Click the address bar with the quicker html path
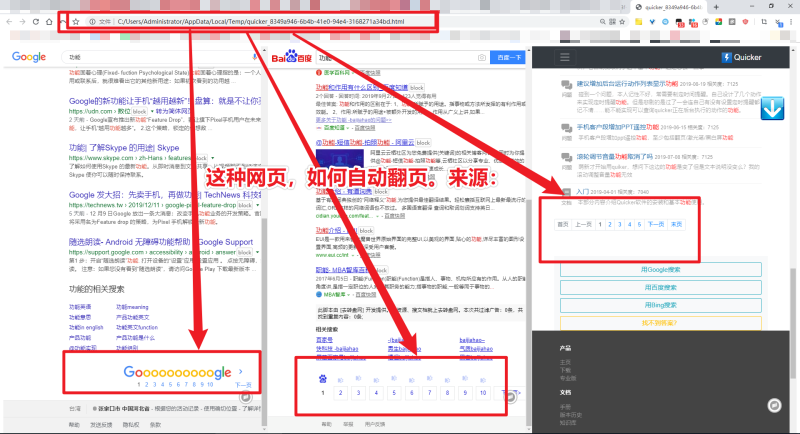 (x=261, y=22)
